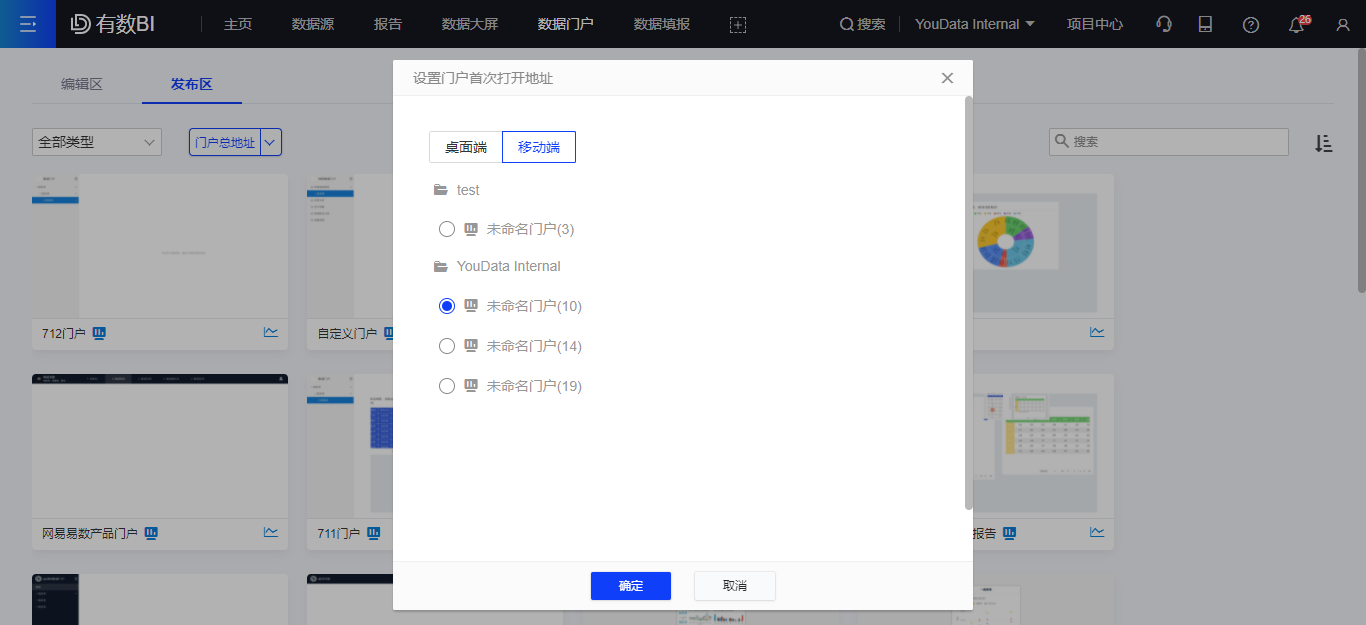Open notifications bell with 26 badge
The height and width of the screenshot is (625, 1366).
coord(1297,24)
